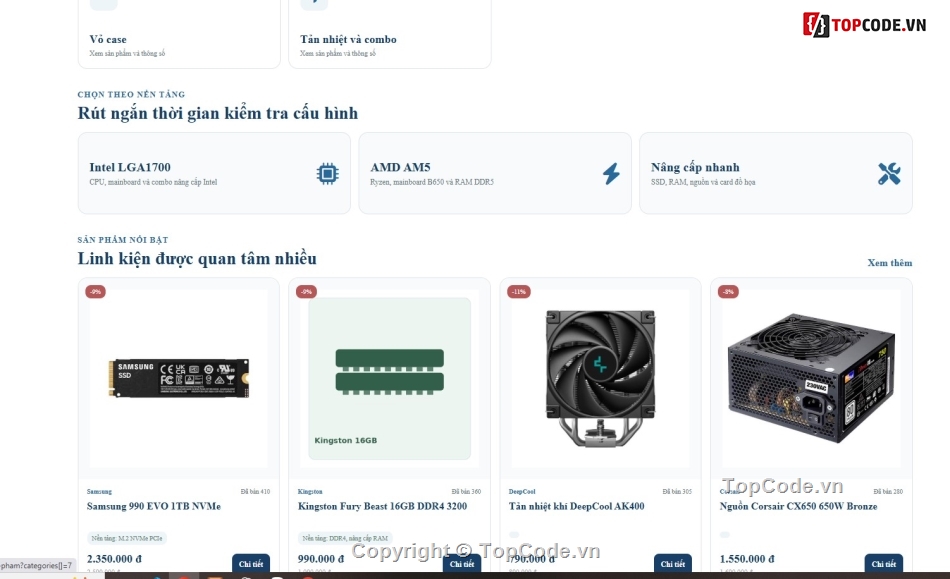Click the CHỌN THEO NỀN TẢNG label
Image resolution: width=950 pixels, height=579 pixels.
131,94
